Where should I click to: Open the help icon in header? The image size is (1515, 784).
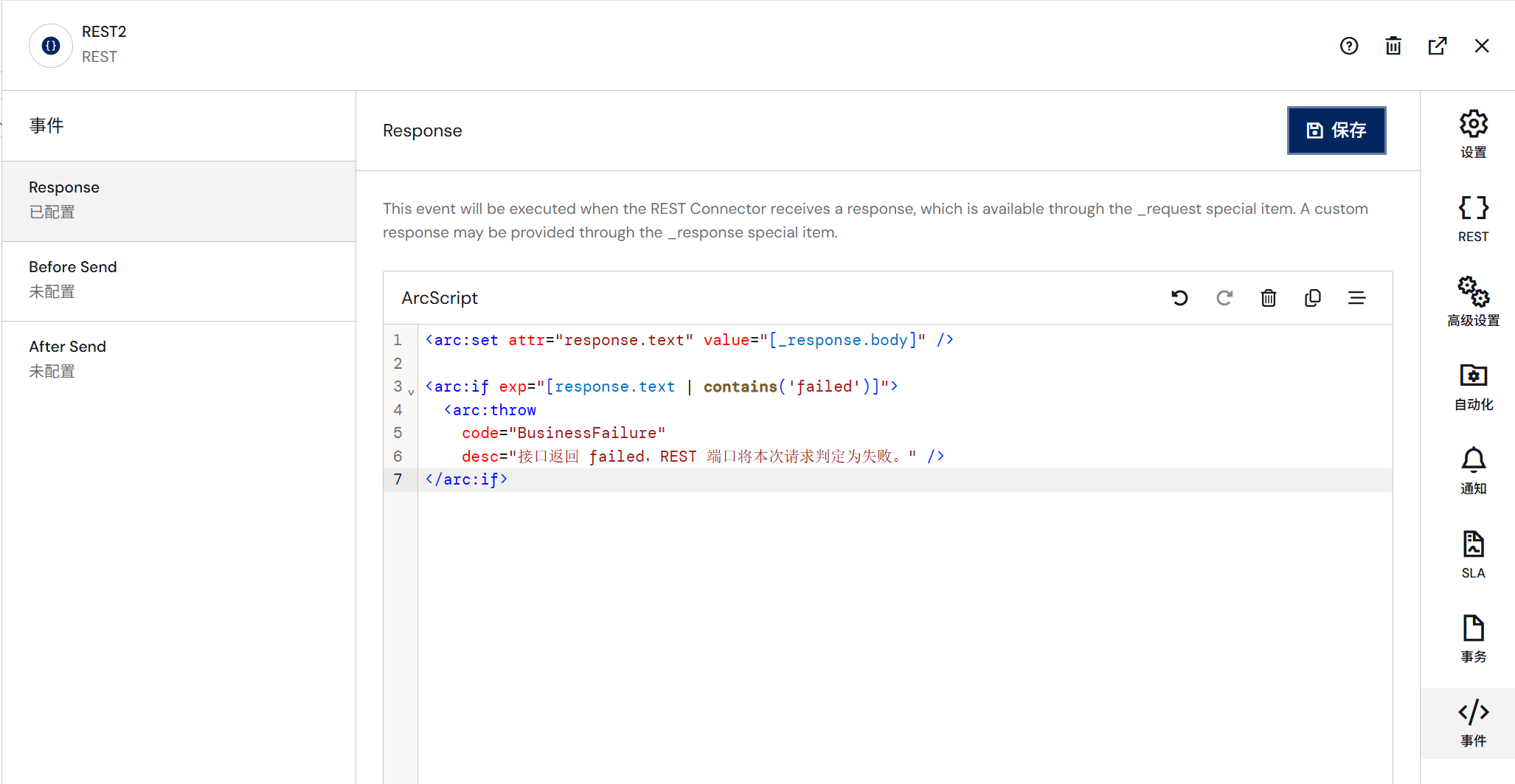click(1349, 46)
